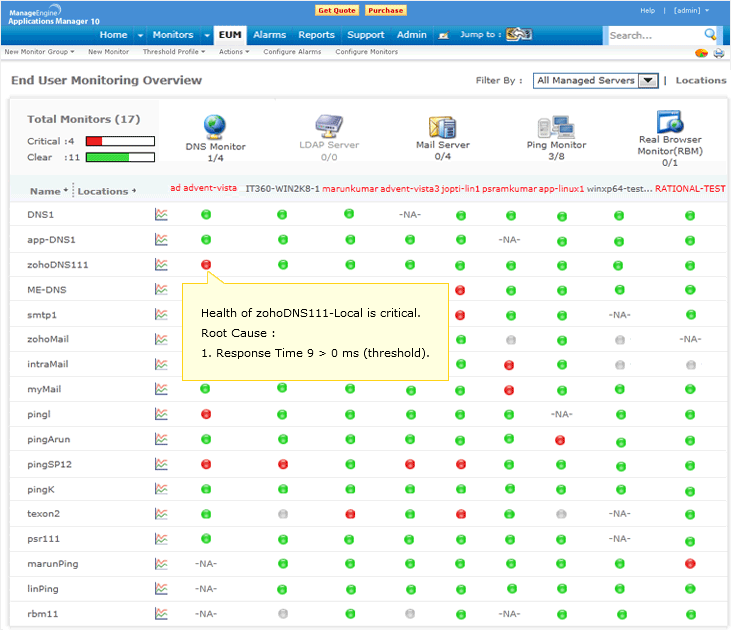Click the Locations link near the filter
The height and width of the screenshot is (630, 731).
[701, 80]
